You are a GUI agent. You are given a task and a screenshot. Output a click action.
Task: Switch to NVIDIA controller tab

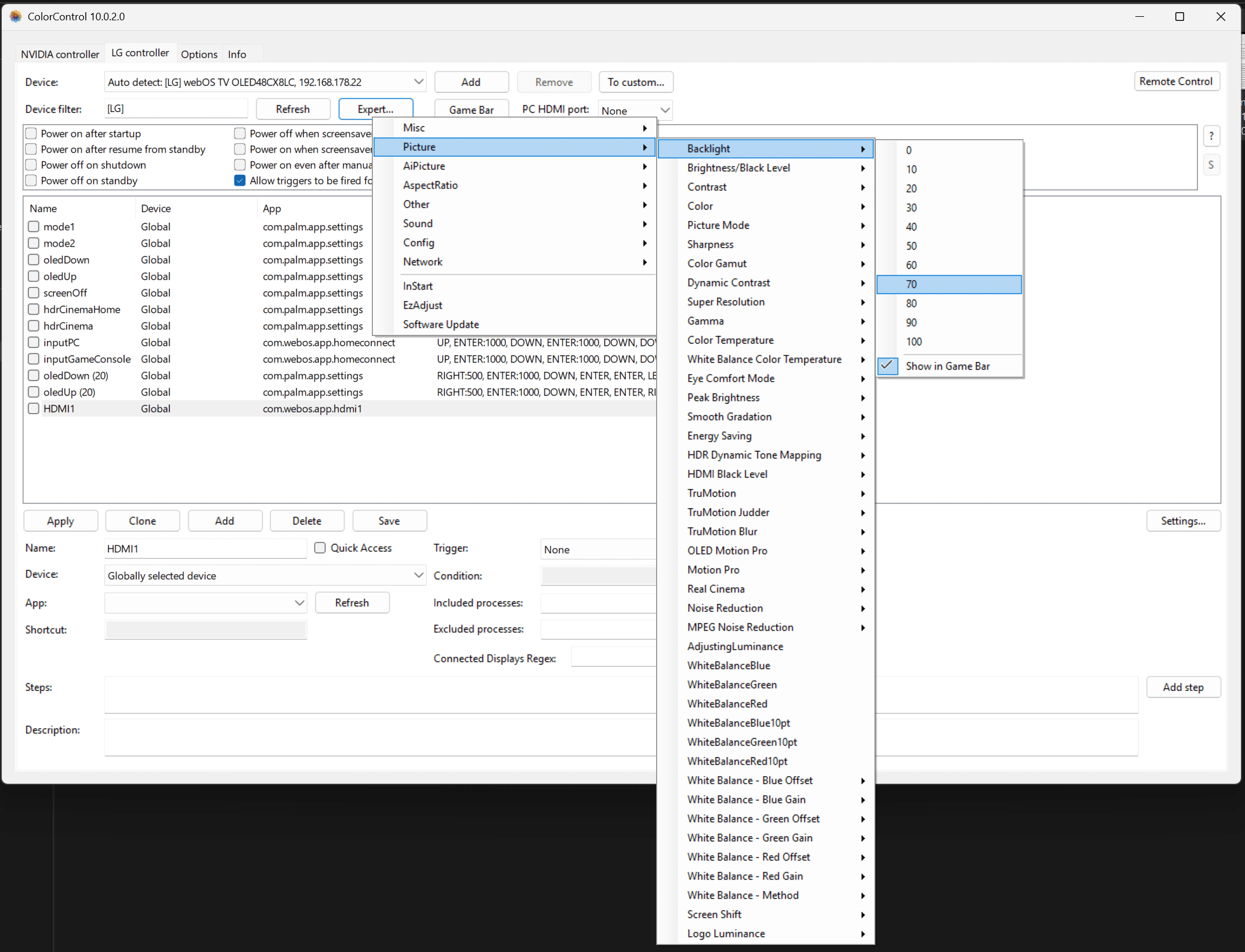coord(60,54)
